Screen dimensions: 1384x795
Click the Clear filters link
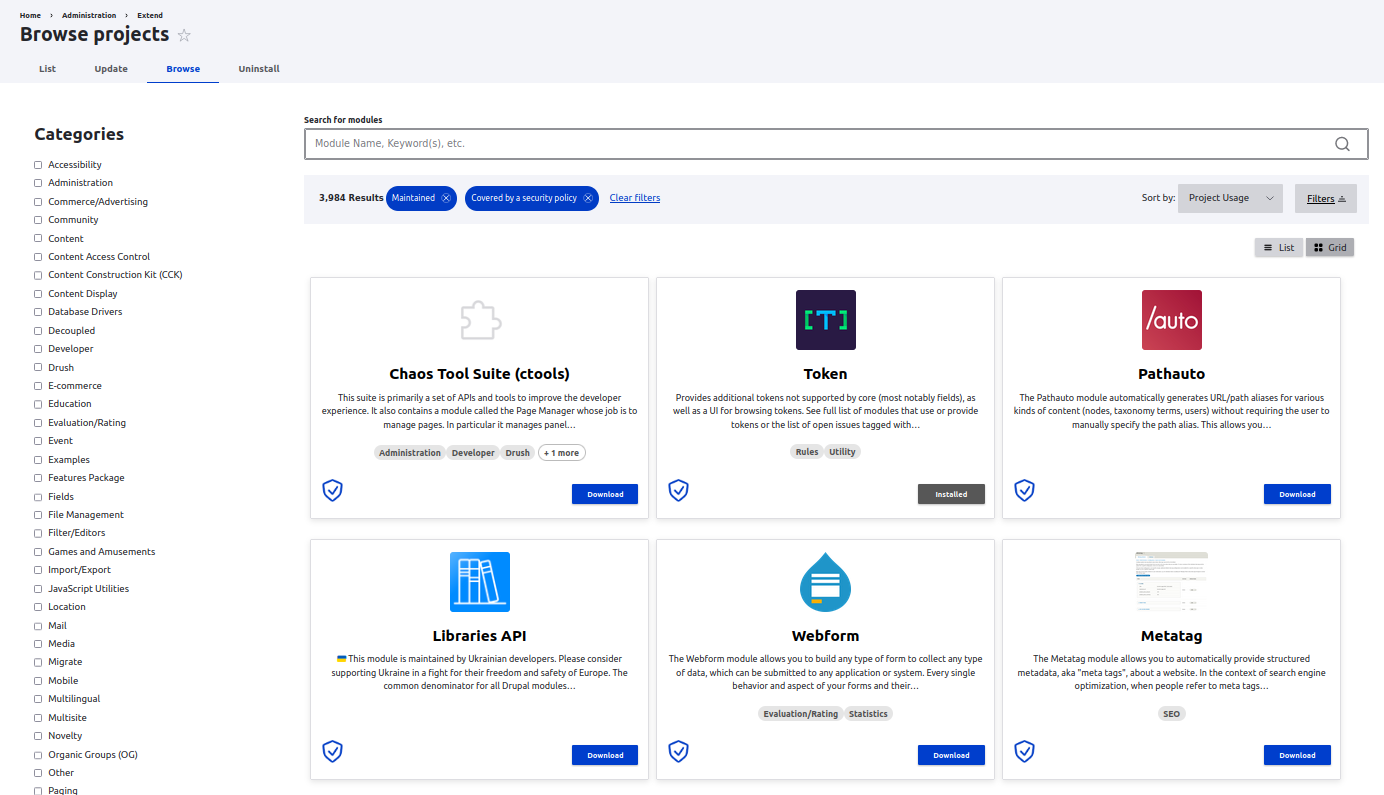tap(635, 198)
